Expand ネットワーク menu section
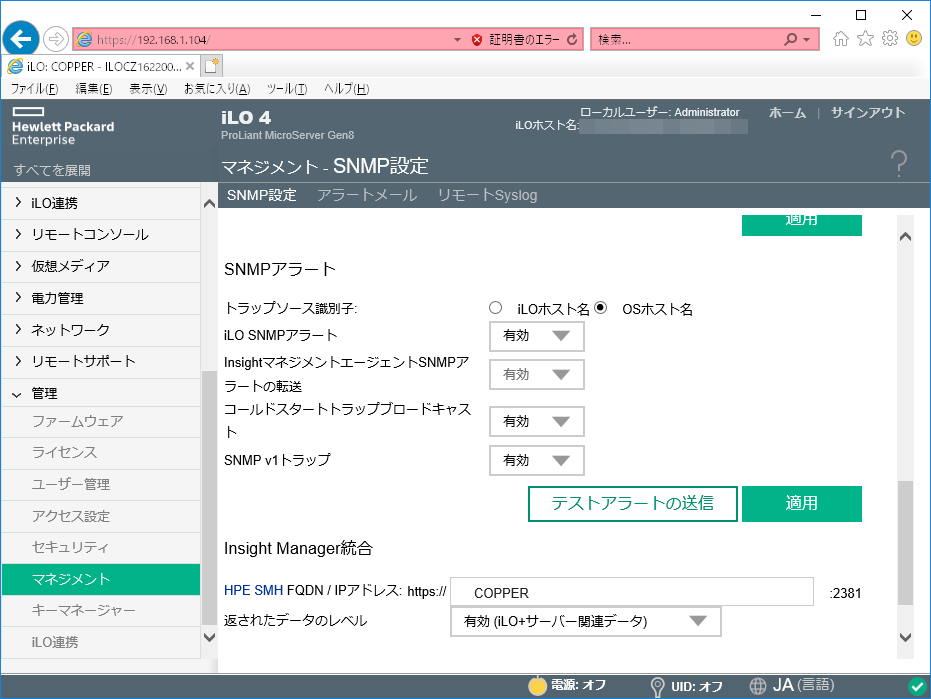Viewport: 931px width, 699px height. coord(101,330)
